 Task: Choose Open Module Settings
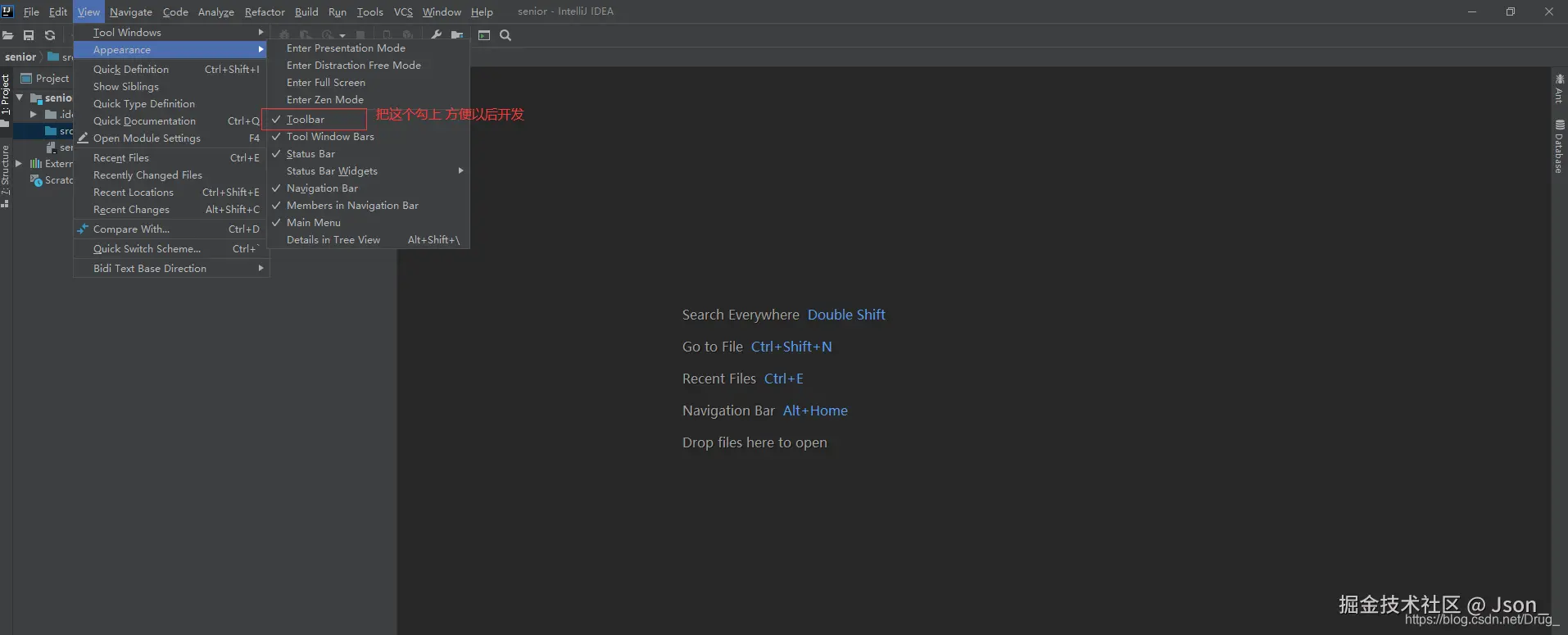coord(171,138)
